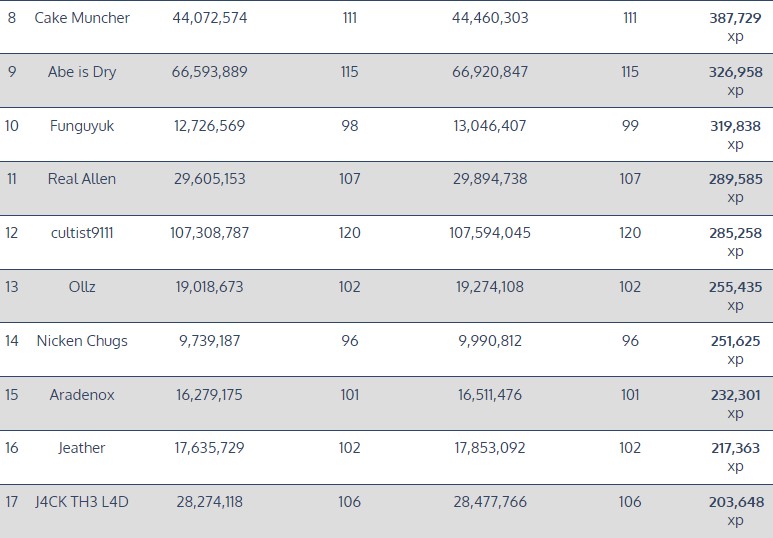Select J4CK TH3 L4D player name
The height and width of the screenshot is (538, 773).
pyautogui.click(x=82, y=502)
